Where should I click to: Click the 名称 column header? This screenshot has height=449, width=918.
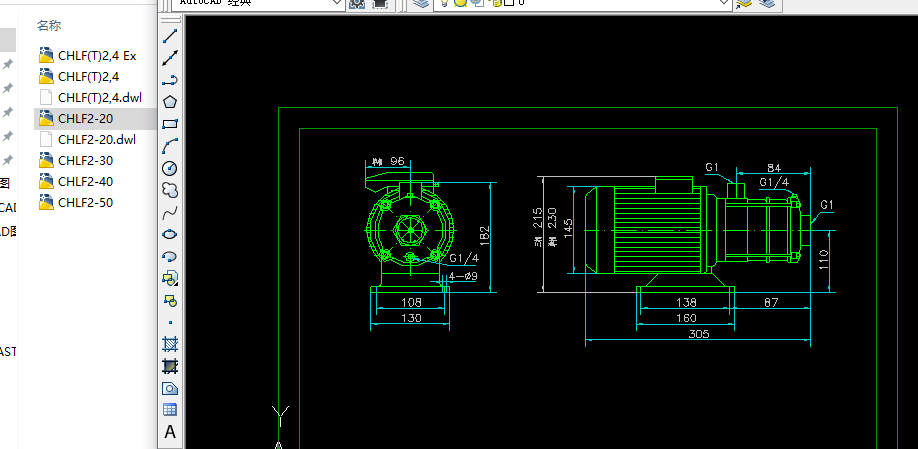coord(49,25)
